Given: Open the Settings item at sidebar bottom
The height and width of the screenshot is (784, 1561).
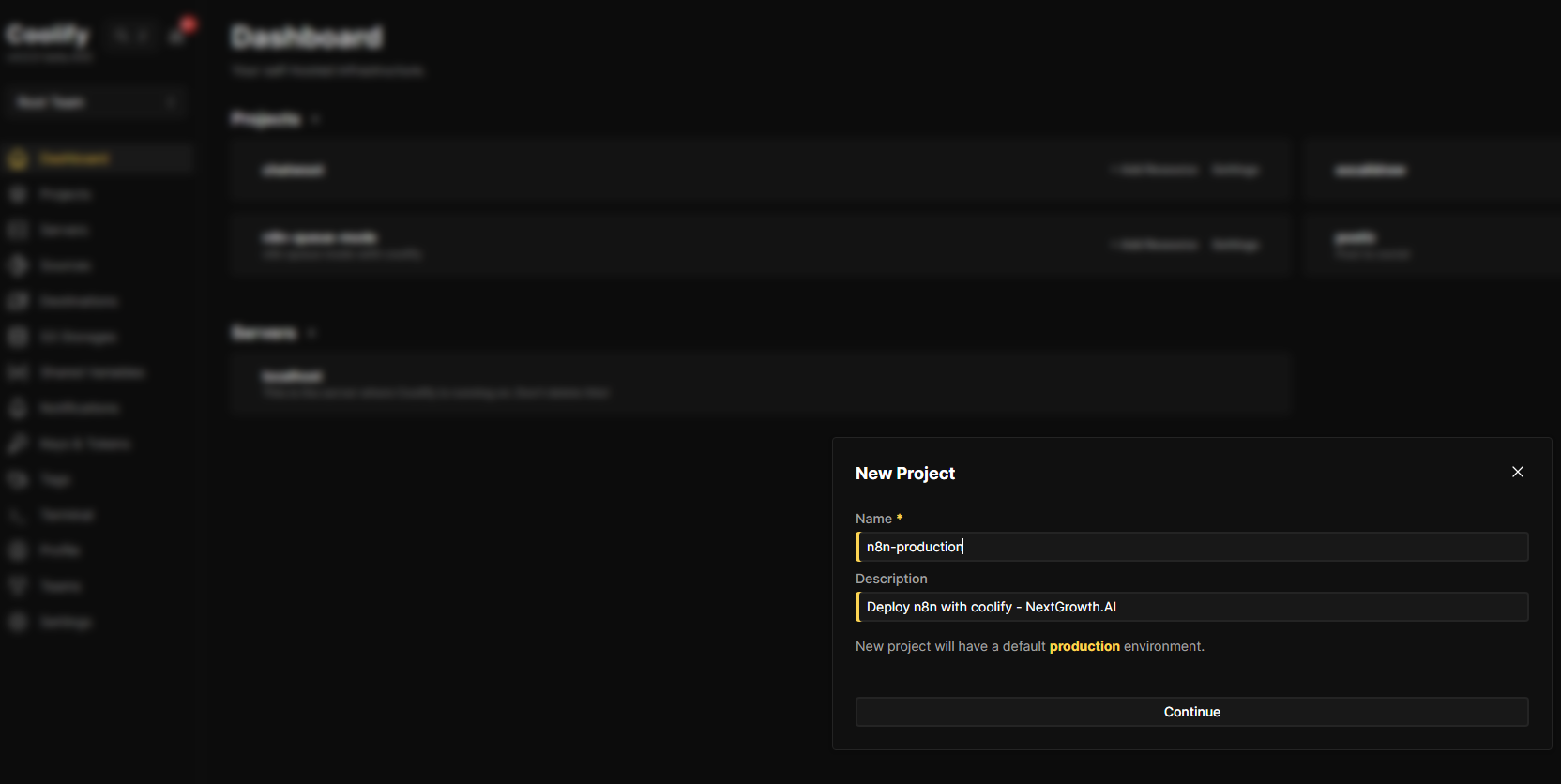Looking at the screenshot, I should [x=65, y=623].
